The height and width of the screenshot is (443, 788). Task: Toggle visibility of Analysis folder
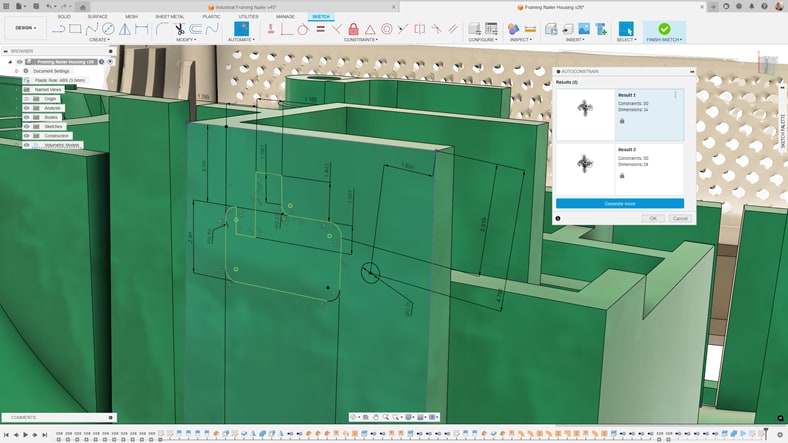(27, 108)
